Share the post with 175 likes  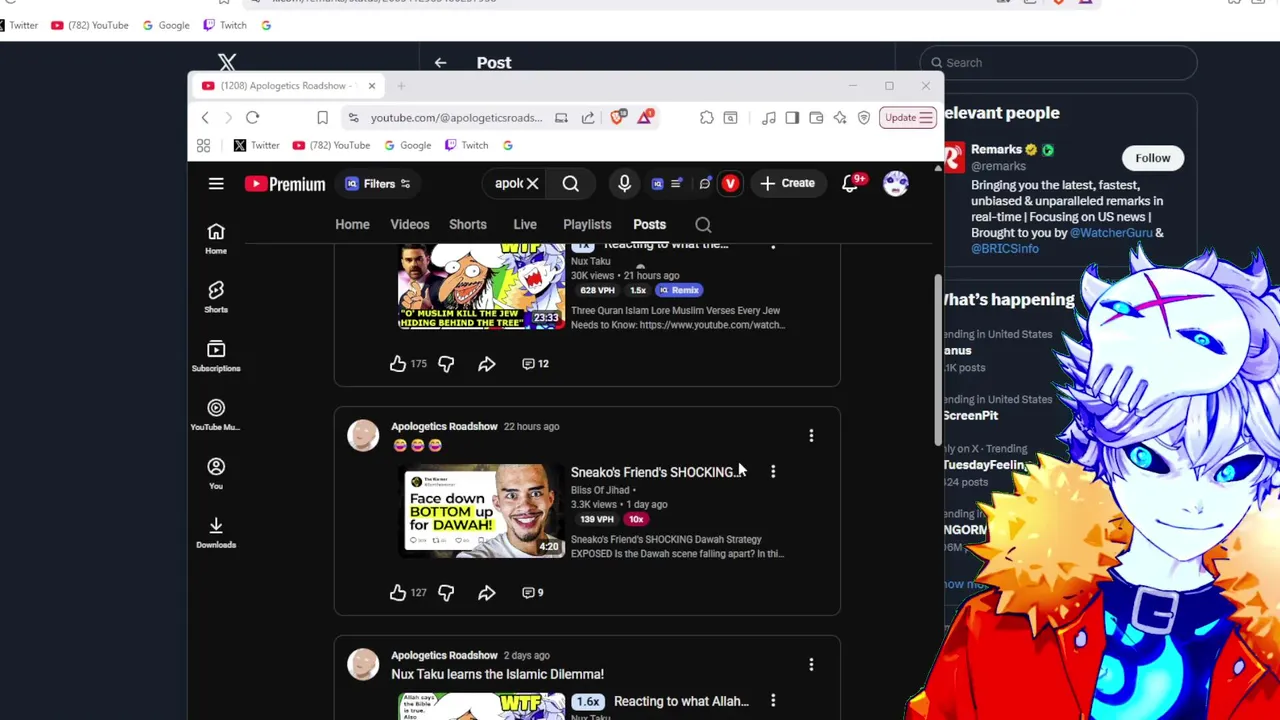486,364
